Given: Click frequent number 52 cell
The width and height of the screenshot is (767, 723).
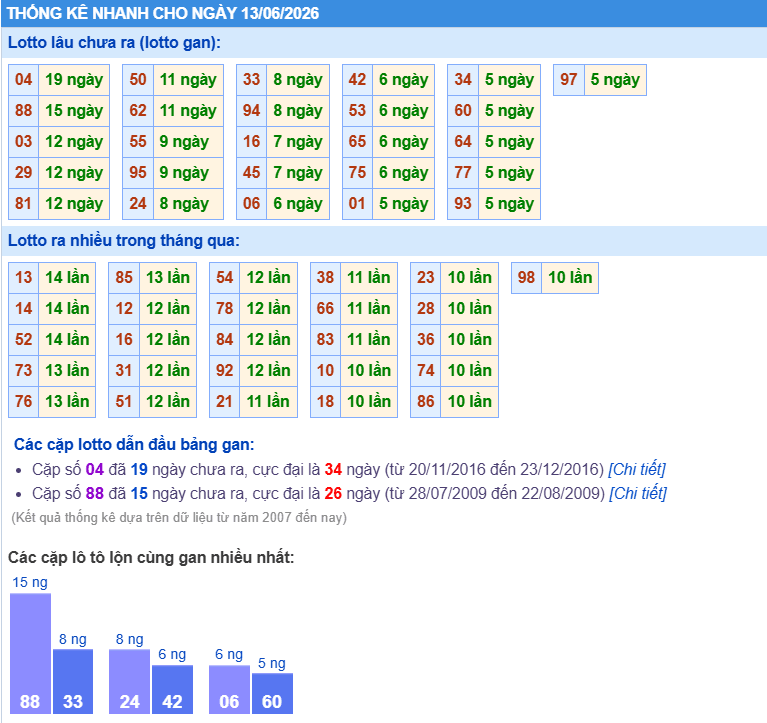Looking at the screenshot, I should (x=23, y=339).
